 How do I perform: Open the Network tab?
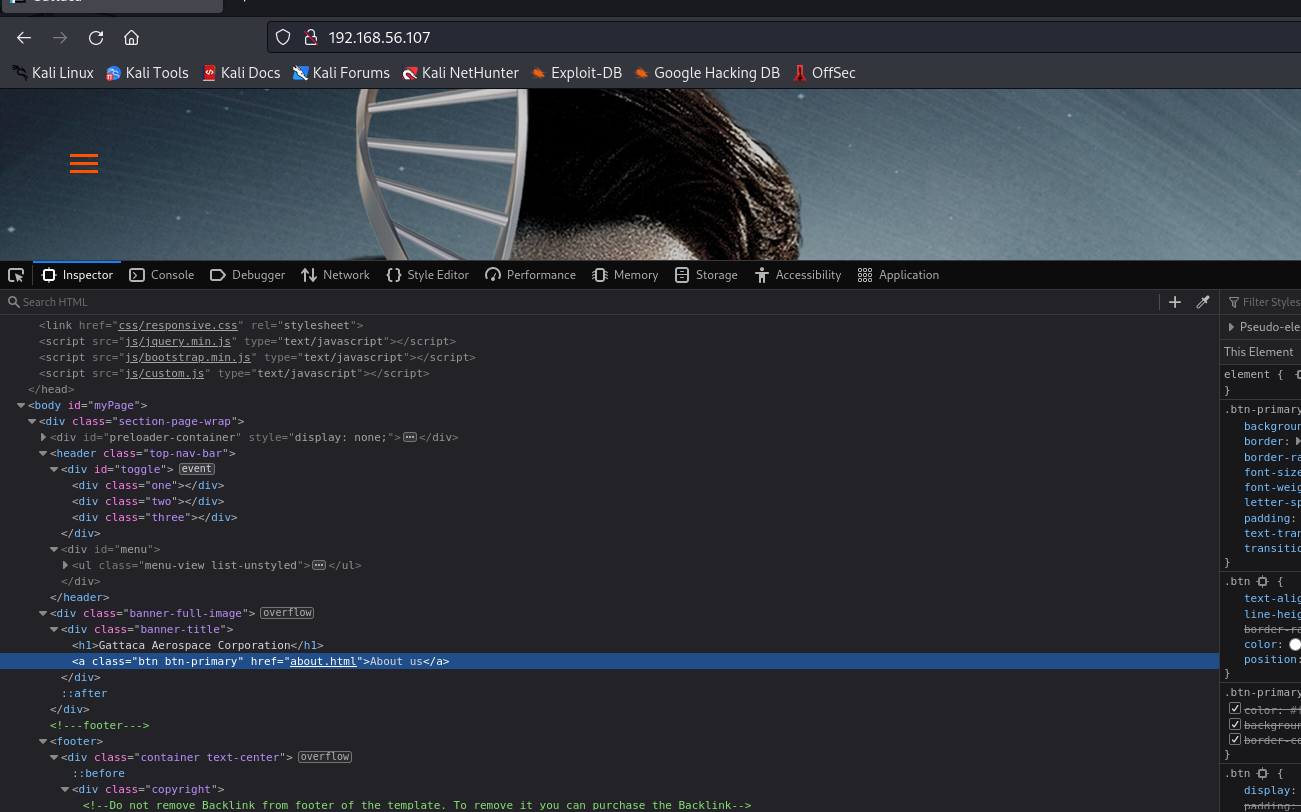(336, 275)
